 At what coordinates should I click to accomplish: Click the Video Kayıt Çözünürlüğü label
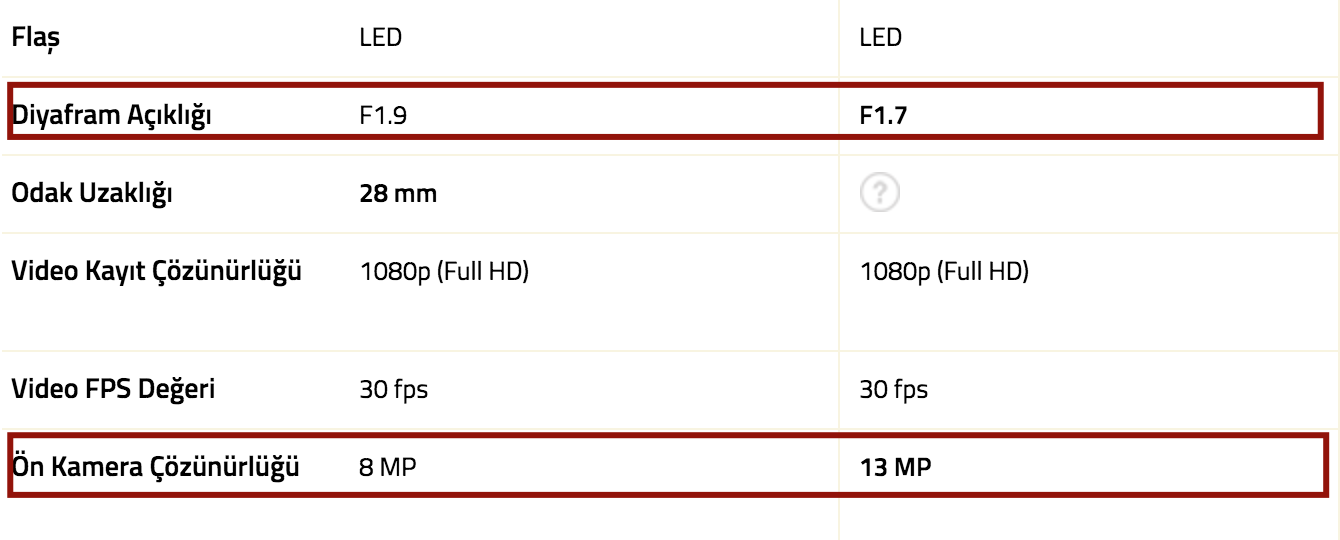point(156,272)
